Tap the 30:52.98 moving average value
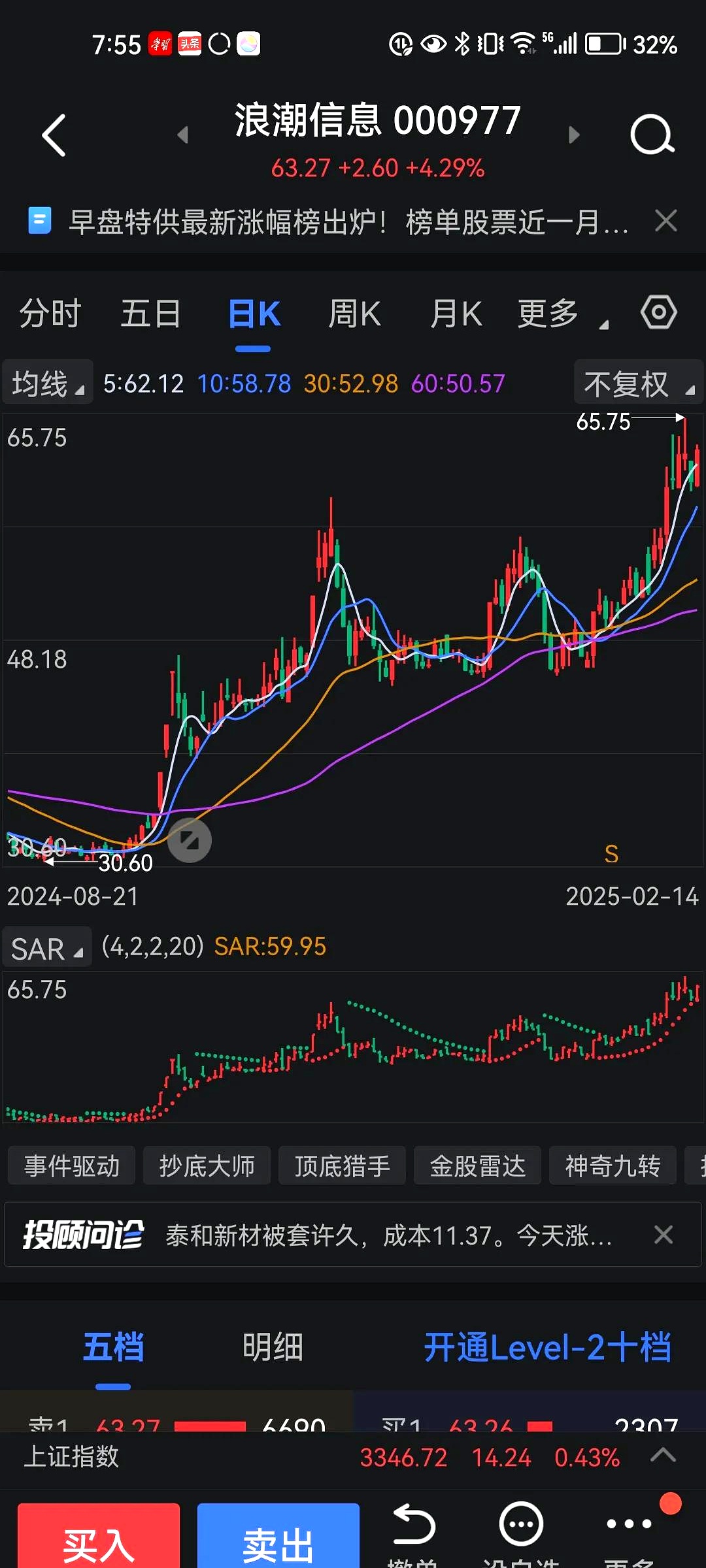706x1568 pixels. [351, 384]
